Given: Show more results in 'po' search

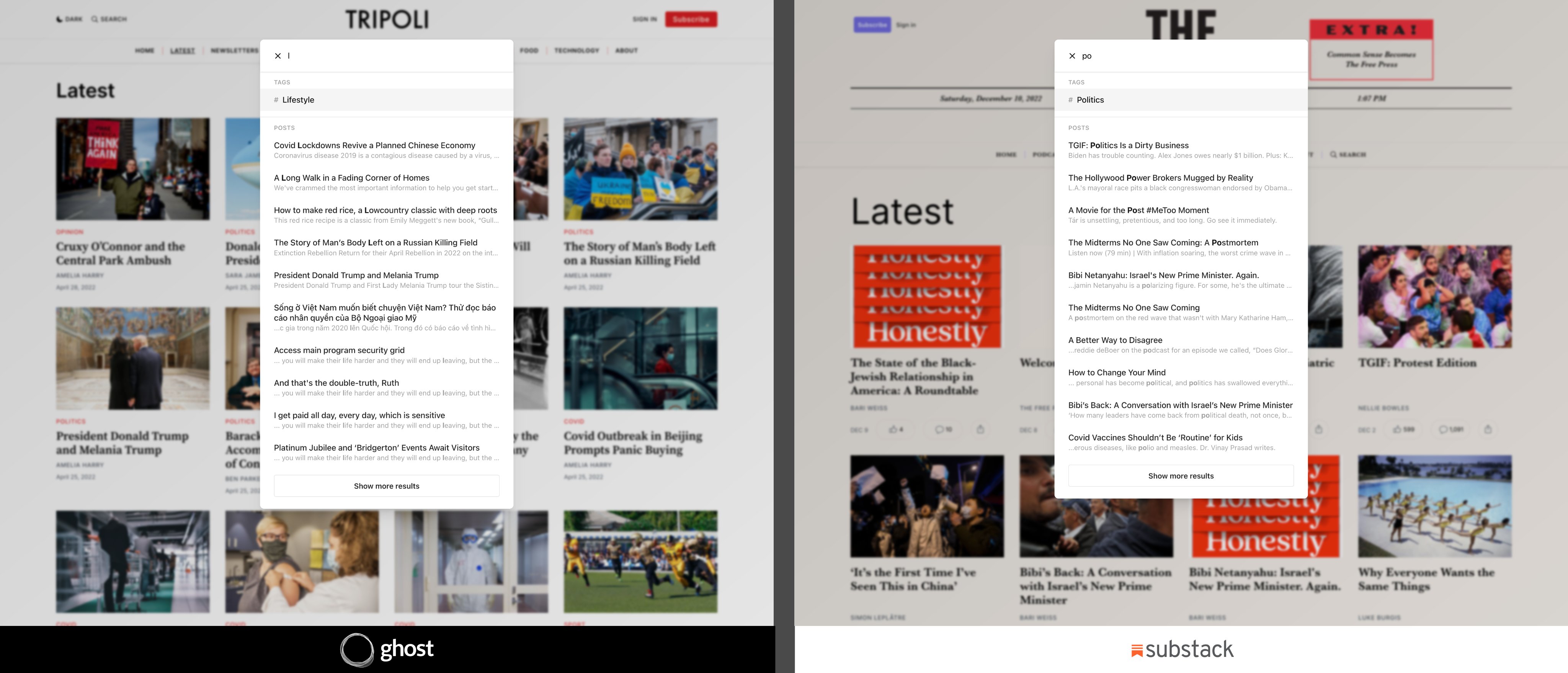Looking at the screenshot, I should (1180, 476).
